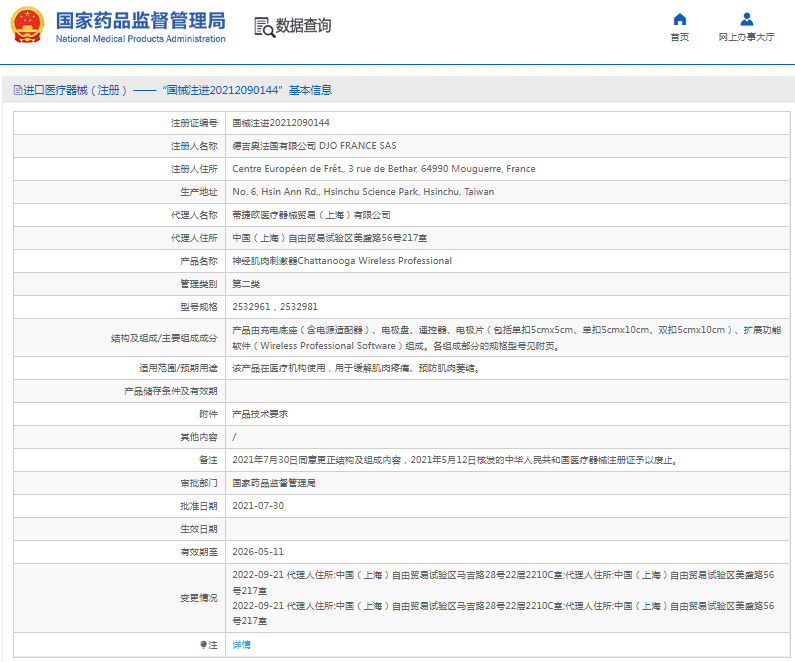Click the 网上办事大厅 text label
This screenshot has width=795, height=662.
coord(746,37)
